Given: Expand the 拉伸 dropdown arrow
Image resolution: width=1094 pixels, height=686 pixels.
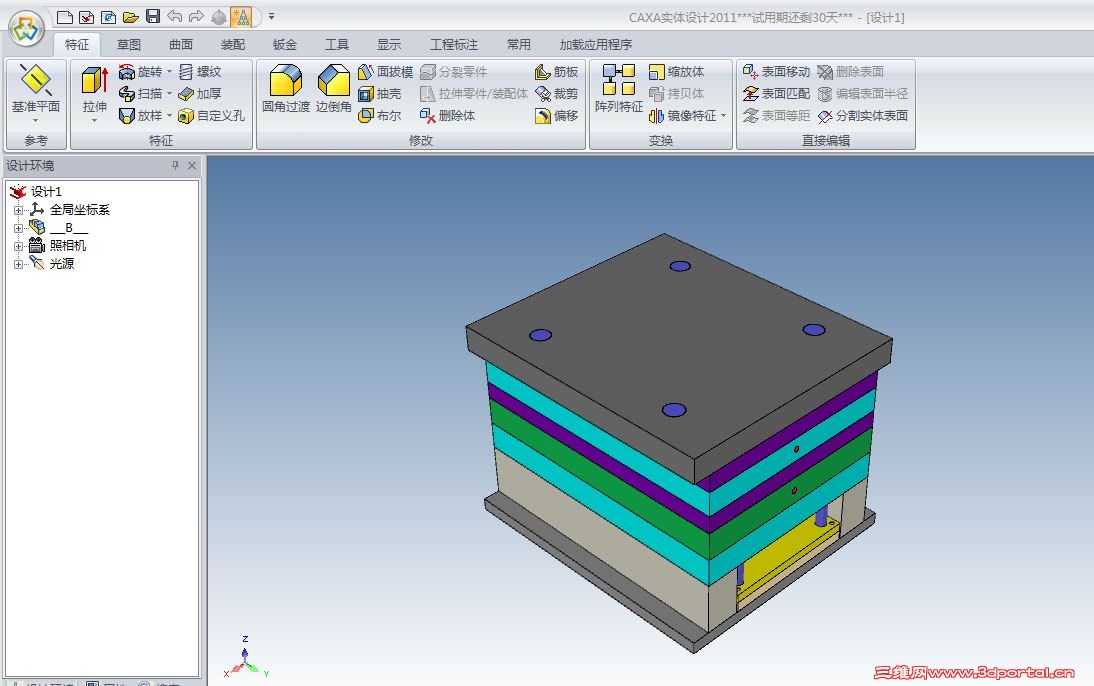Looking at the screenshot, I should [x=95, y=120].
